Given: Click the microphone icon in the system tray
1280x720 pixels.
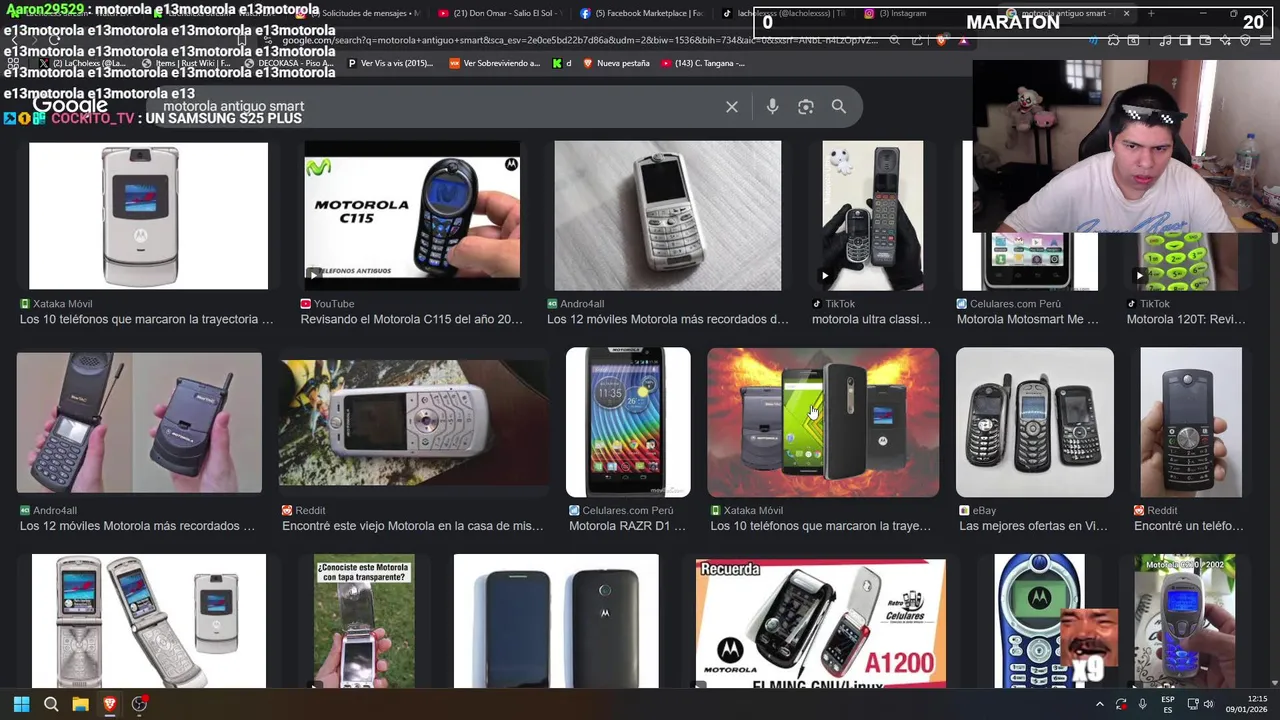Looking at the screenshot, I should pyautogui.click(x=1142, y=705).
